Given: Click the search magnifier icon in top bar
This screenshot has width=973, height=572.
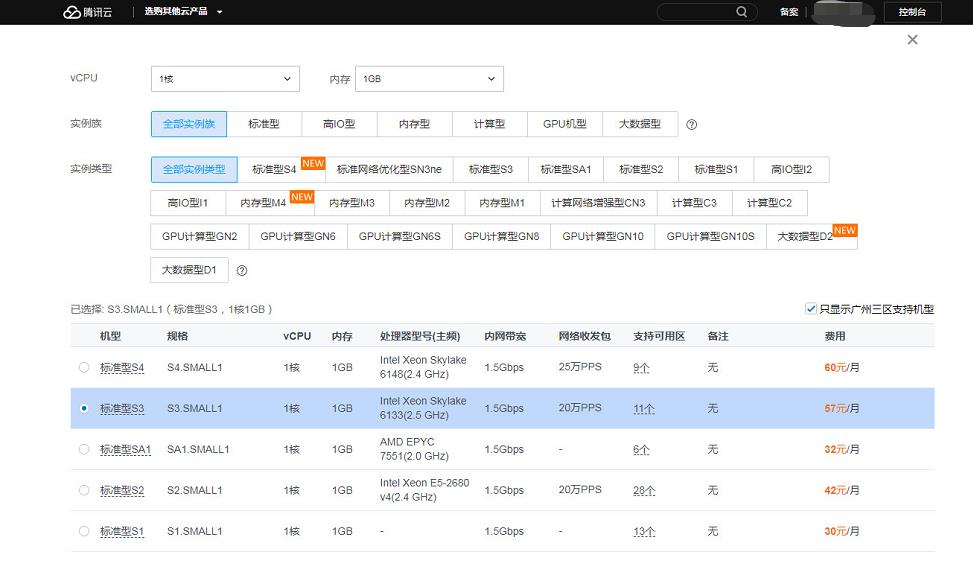Looking at the screenshot, I should tap(741, 12).
